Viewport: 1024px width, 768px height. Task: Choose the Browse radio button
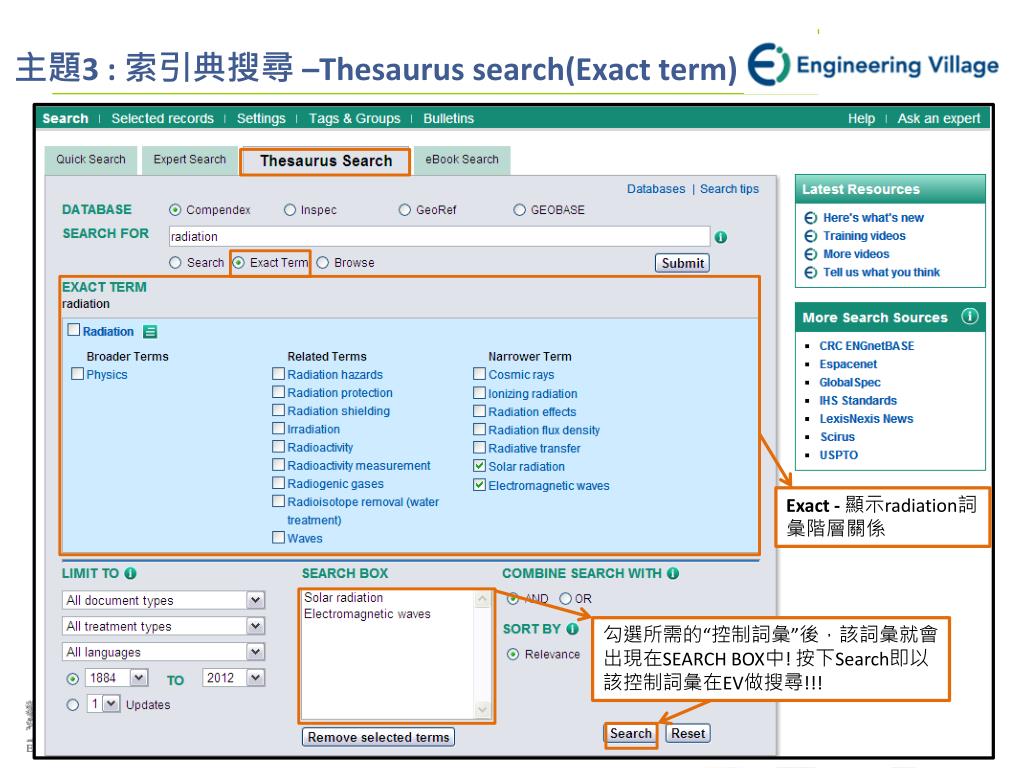pyautogui.click(x=323, y=263)
